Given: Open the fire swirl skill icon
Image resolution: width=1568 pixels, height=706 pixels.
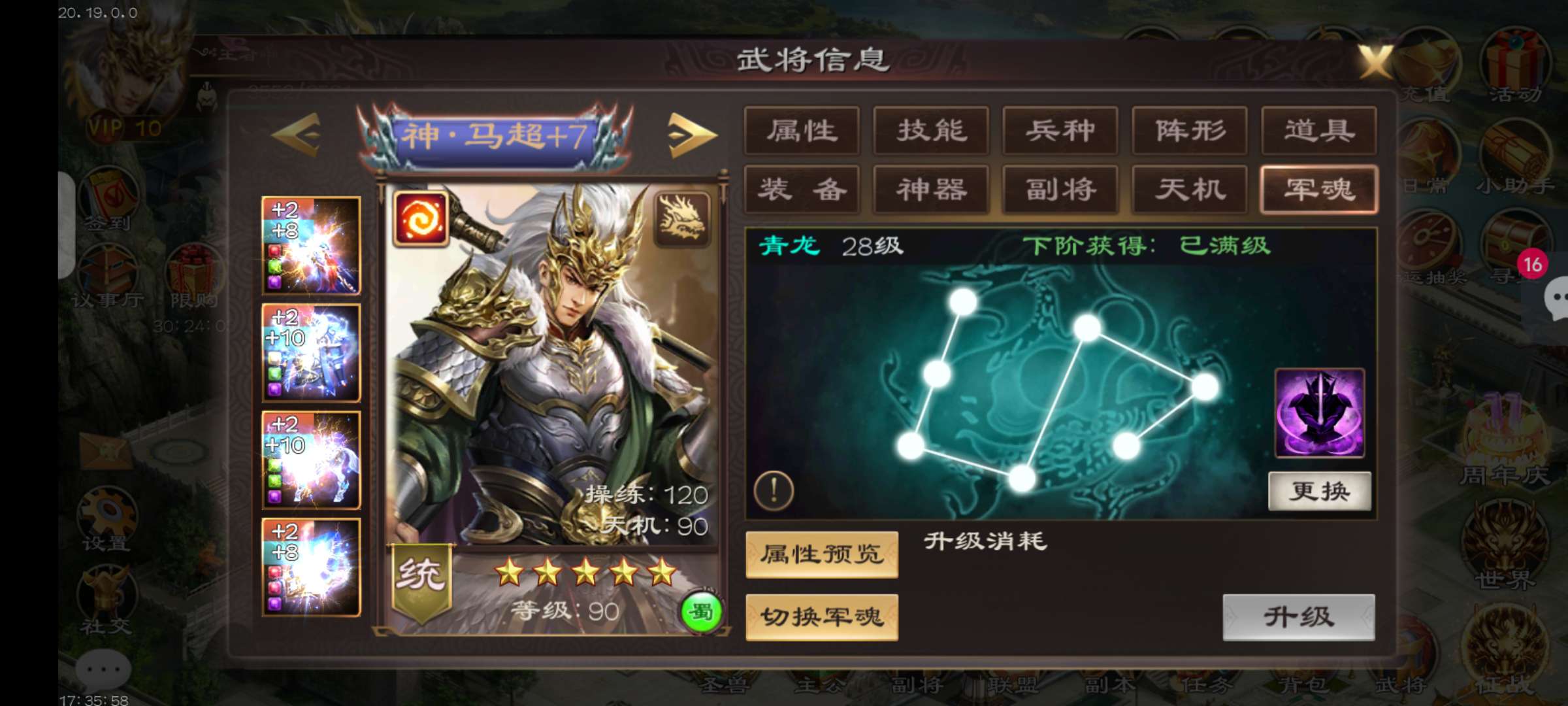Looking at the screenshot, I should 421,219.
